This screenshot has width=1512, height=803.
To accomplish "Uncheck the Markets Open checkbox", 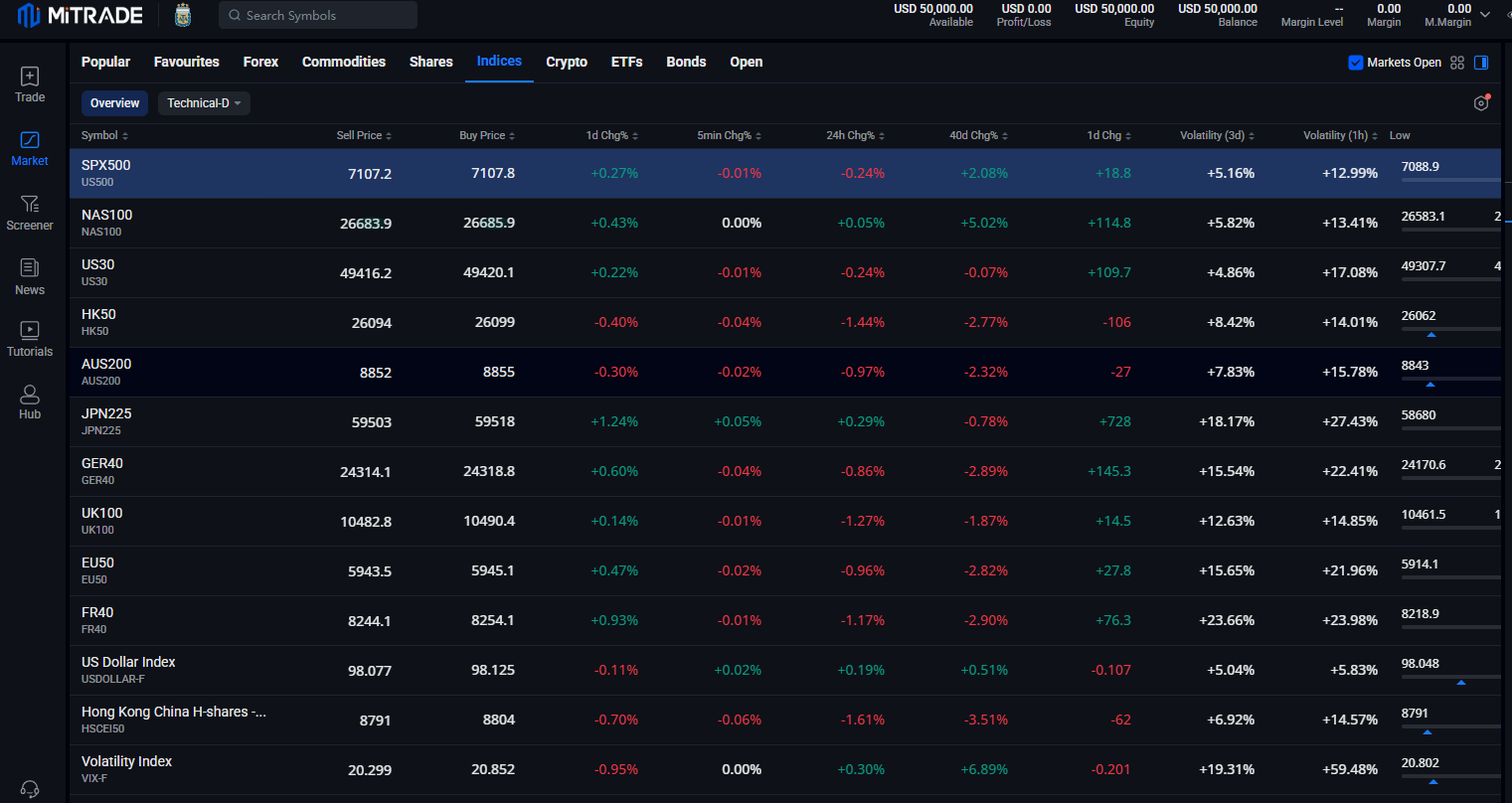I will pyautogui.click(x=1355, y=63).
